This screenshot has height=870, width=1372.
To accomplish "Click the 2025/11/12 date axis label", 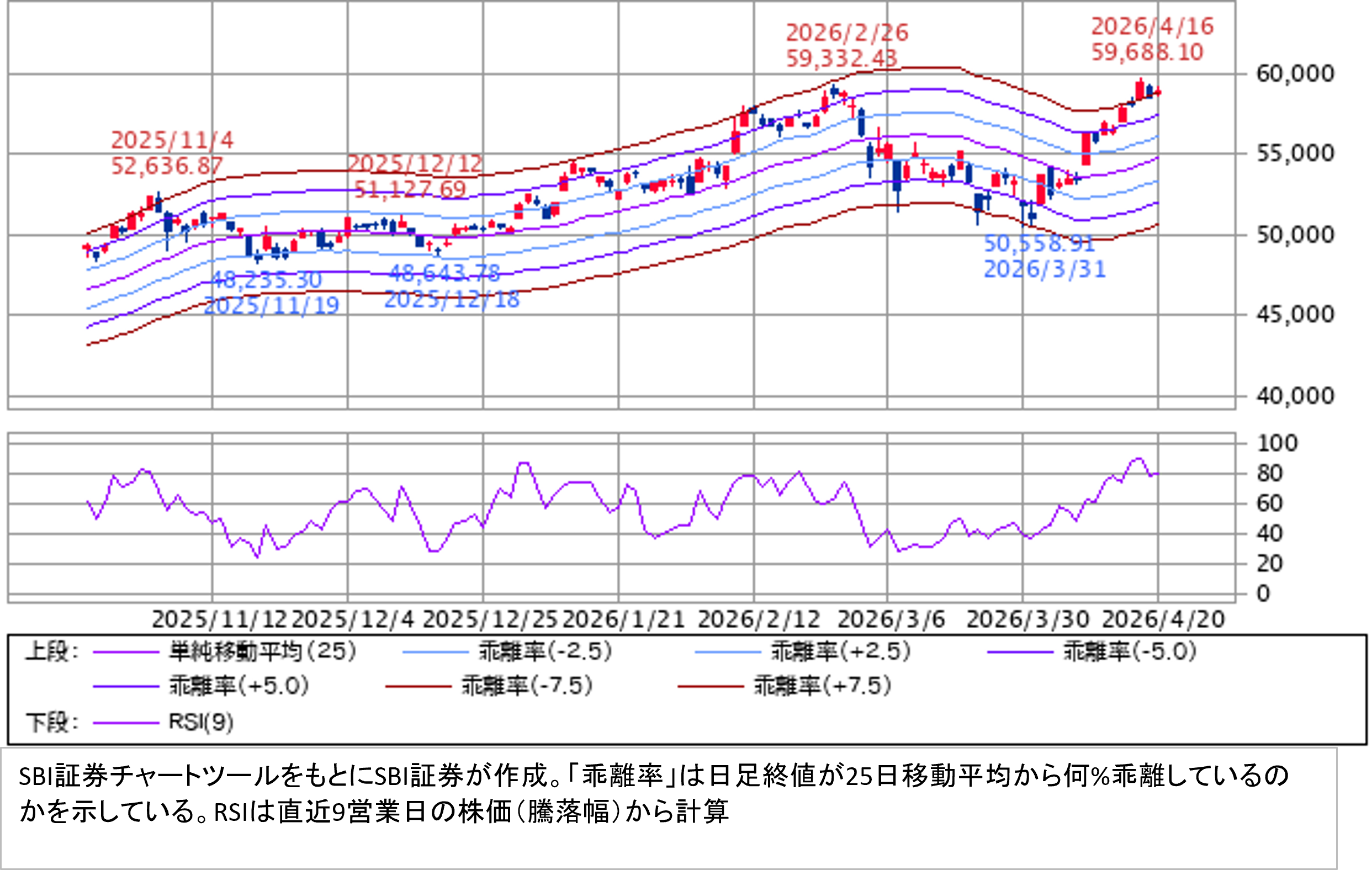I will (219, 619).
